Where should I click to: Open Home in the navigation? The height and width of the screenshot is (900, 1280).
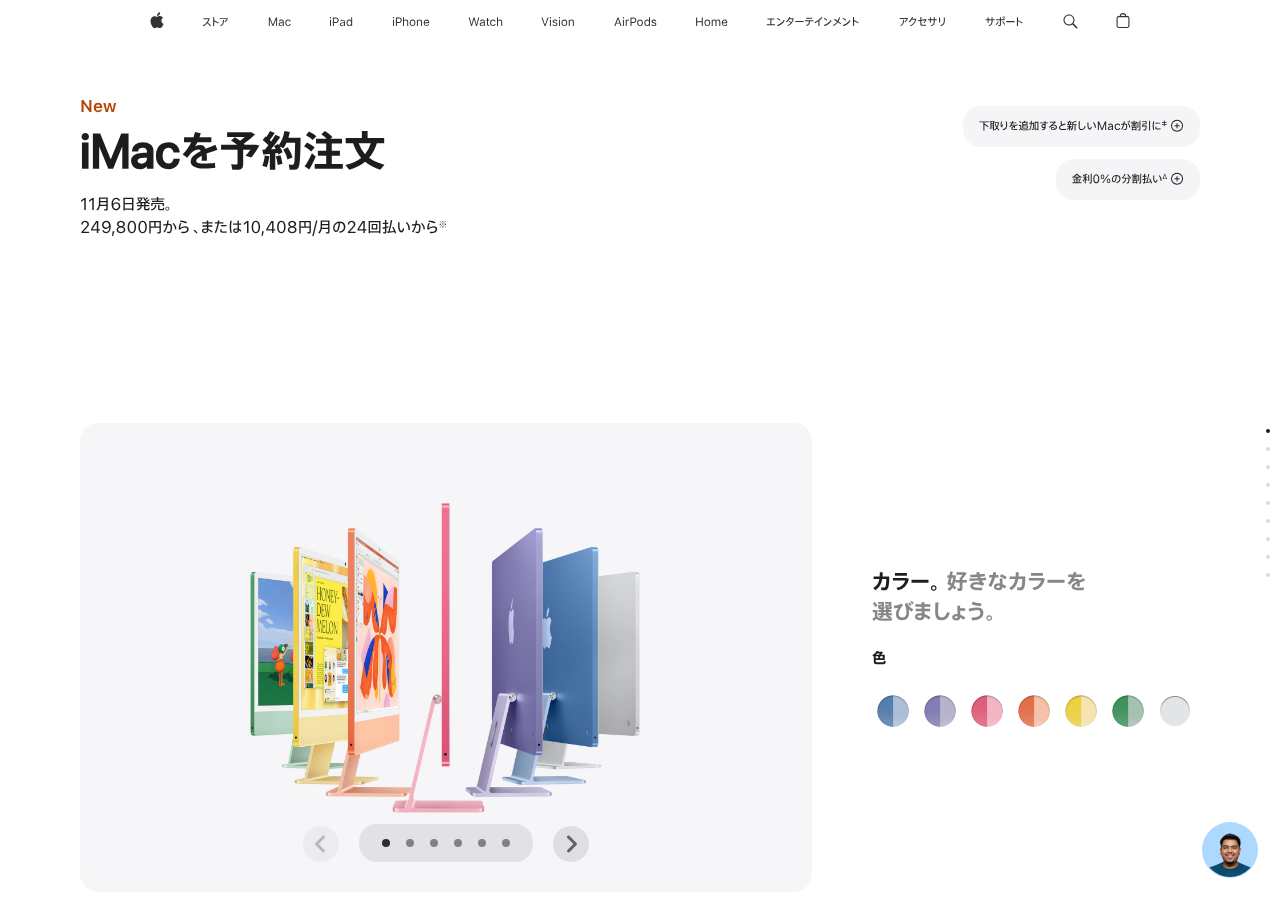coord(712,22)
